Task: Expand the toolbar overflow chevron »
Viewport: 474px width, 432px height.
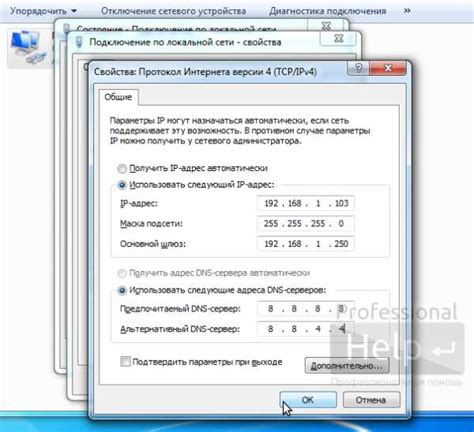Action: [407, 11]
